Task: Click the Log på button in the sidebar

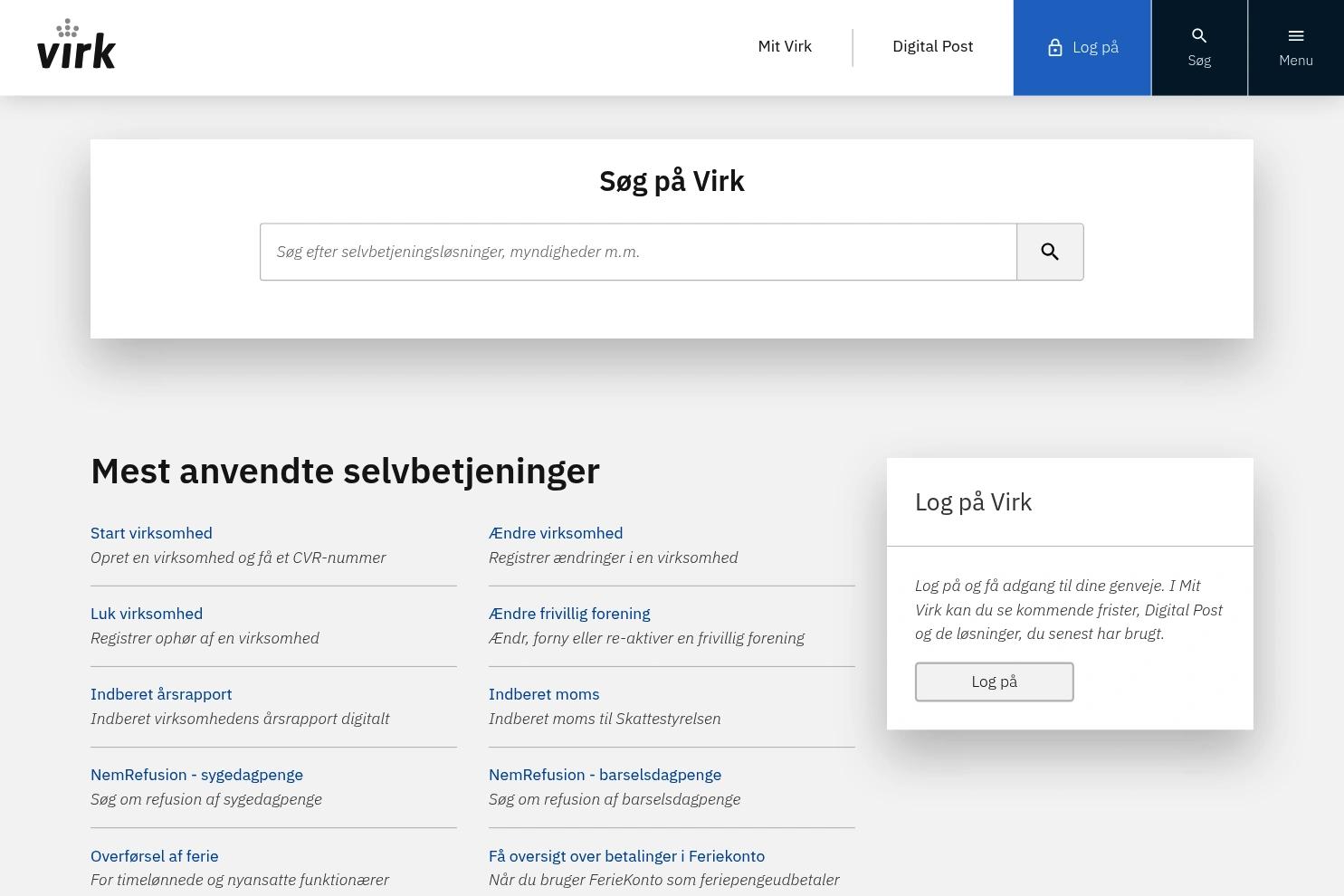Action: click(x=994, y=681)
